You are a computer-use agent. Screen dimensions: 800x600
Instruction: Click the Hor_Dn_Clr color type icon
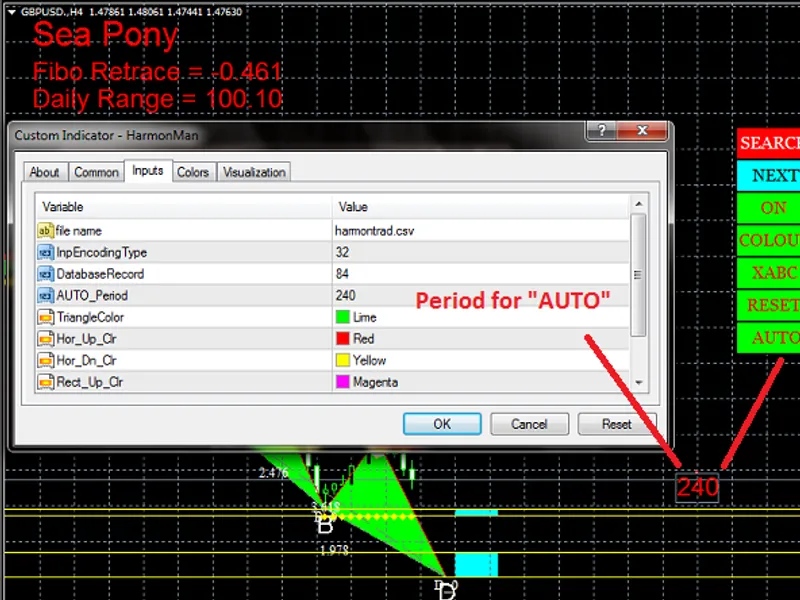click(45, 360)
